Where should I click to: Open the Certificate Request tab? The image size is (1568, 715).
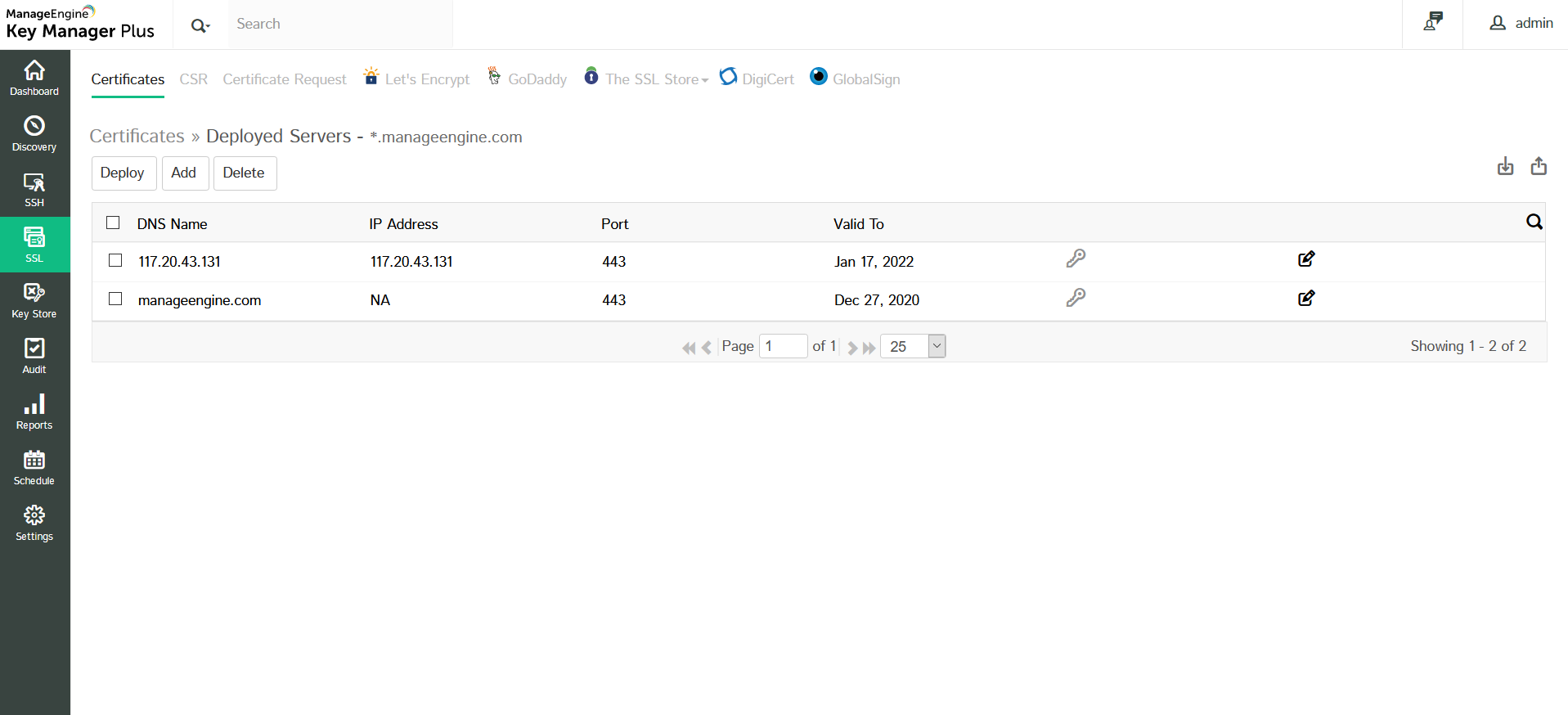285,79
